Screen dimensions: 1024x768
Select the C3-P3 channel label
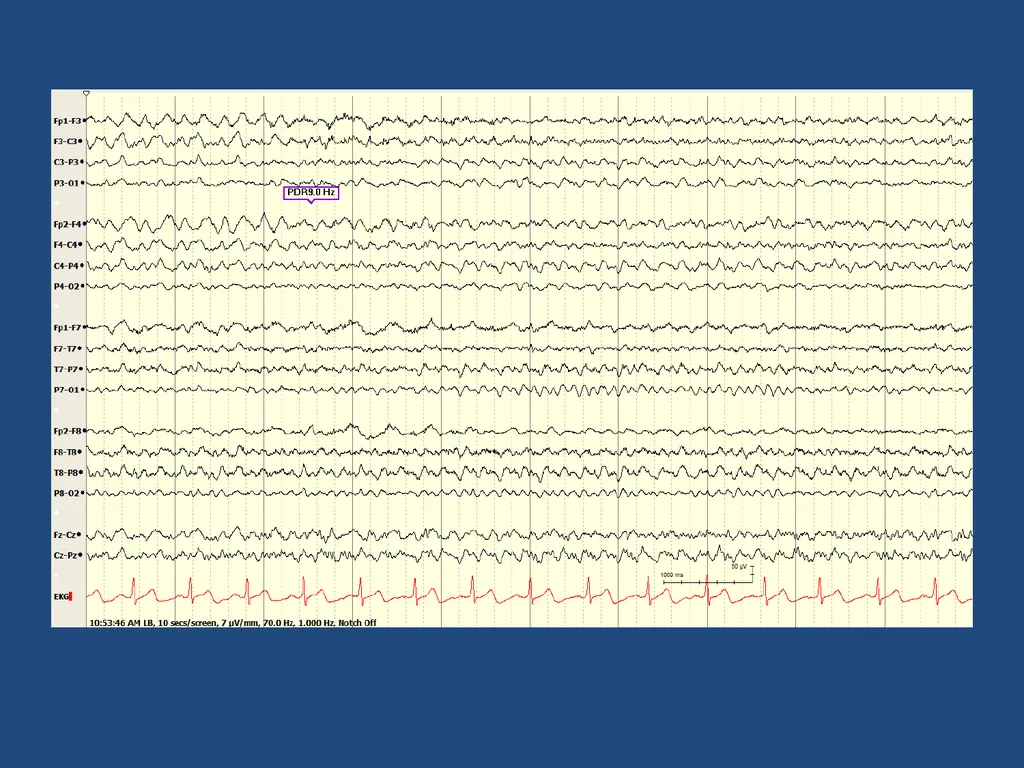tap(65, 162)
